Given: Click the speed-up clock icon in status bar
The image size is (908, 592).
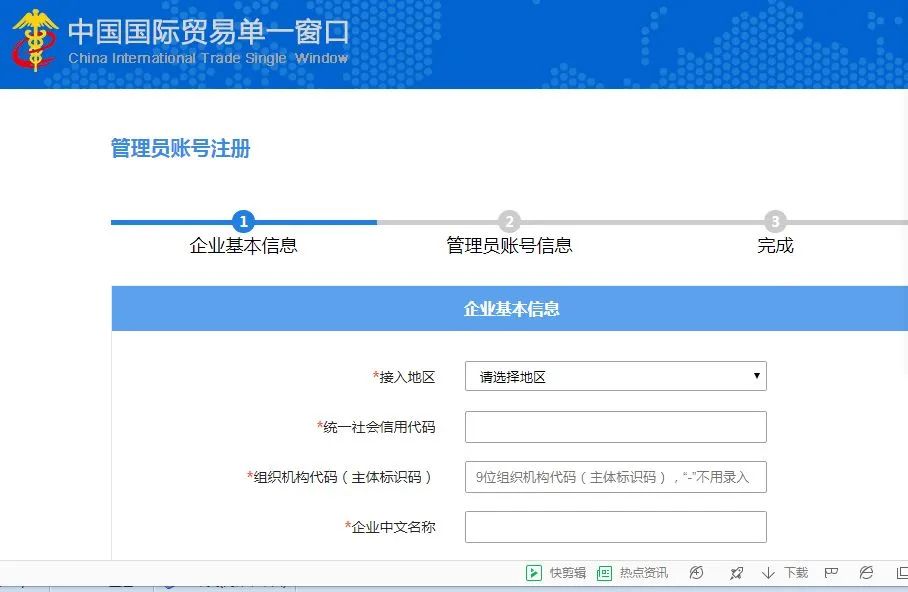Looking at the screenshot, I should pyautogui.click(x=697, y=573).
